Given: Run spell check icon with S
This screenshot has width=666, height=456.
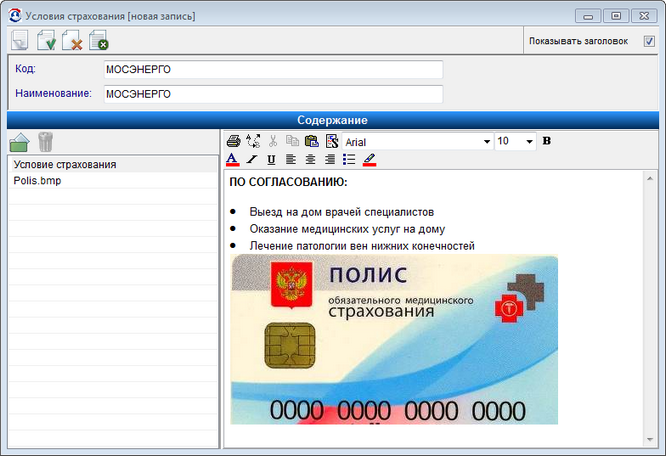Looking at the screenshot, I should tap(332, 141).
